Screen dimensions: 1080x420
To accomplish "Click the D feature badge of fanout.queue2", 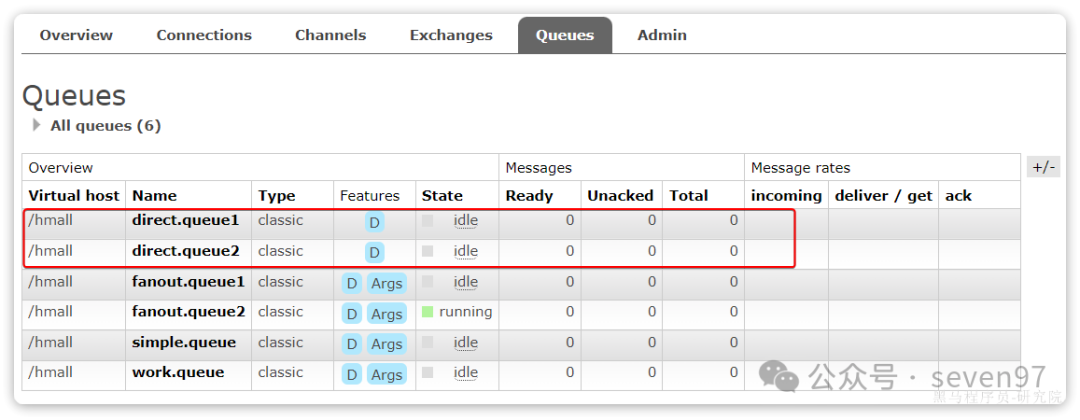I will (x=351, y=313).
